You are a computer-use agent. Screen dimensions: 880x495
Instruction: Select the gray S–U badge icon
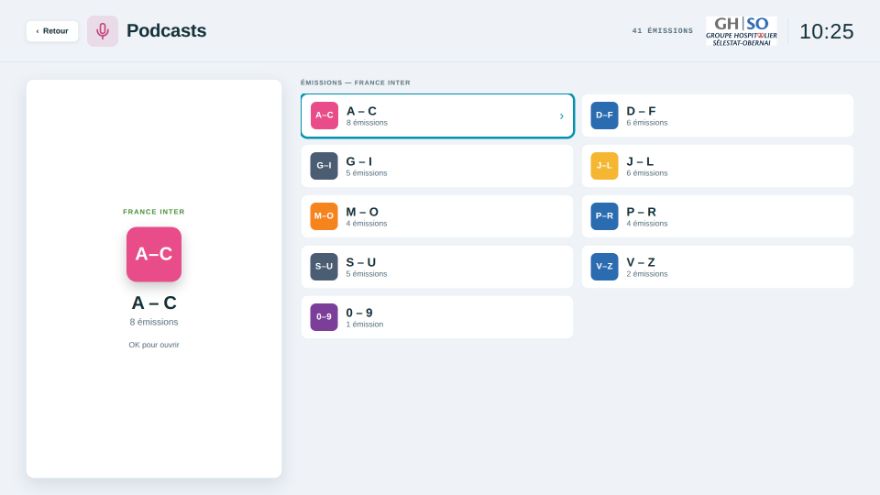[324, 267]
